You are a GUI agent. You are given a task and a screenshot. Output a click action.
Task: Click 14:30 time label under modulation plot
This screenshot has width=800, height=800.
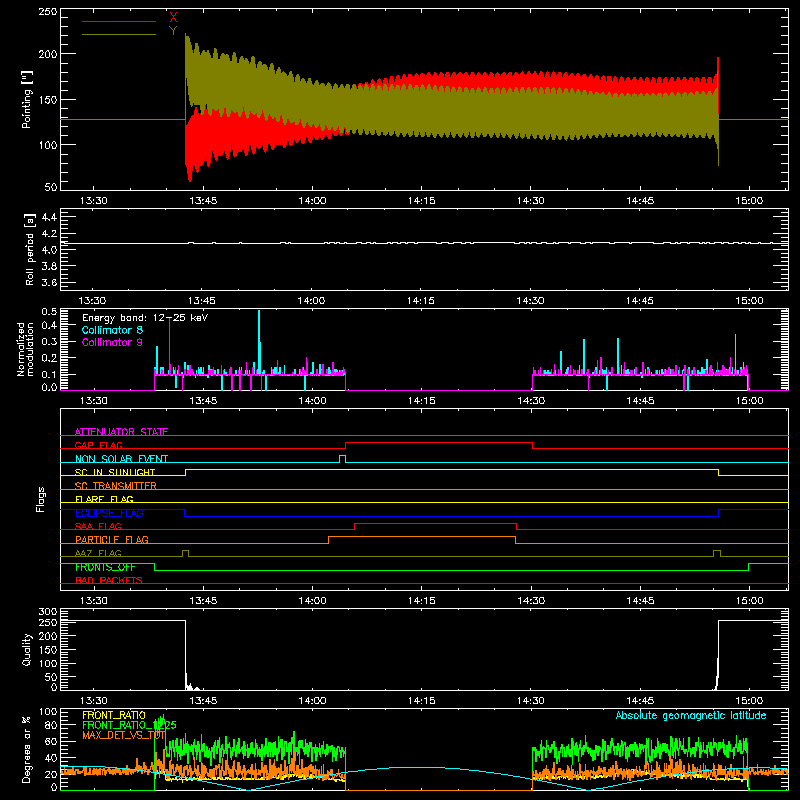[531, 401]
